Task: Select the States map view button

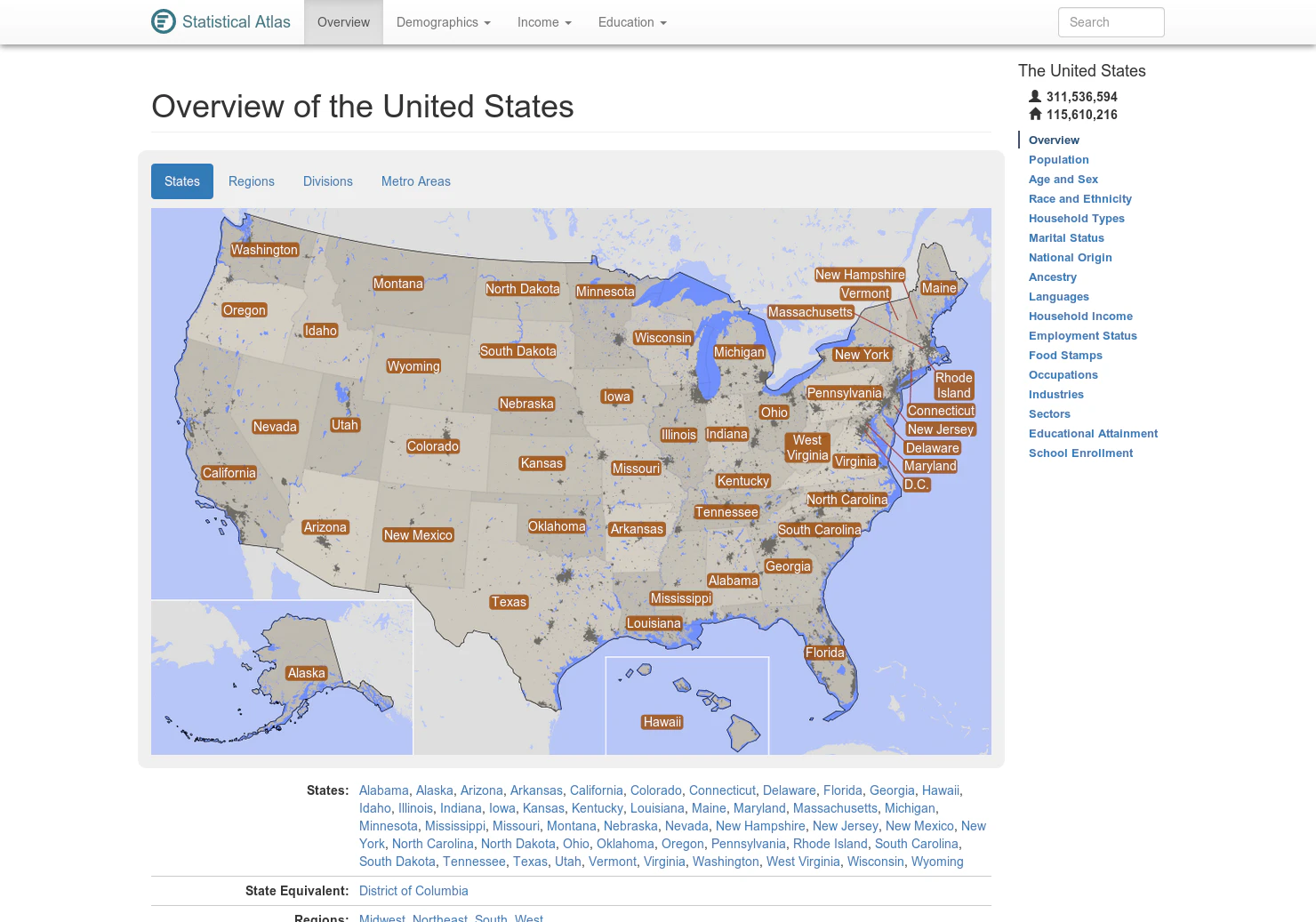Action: click(x=181, y=181)
